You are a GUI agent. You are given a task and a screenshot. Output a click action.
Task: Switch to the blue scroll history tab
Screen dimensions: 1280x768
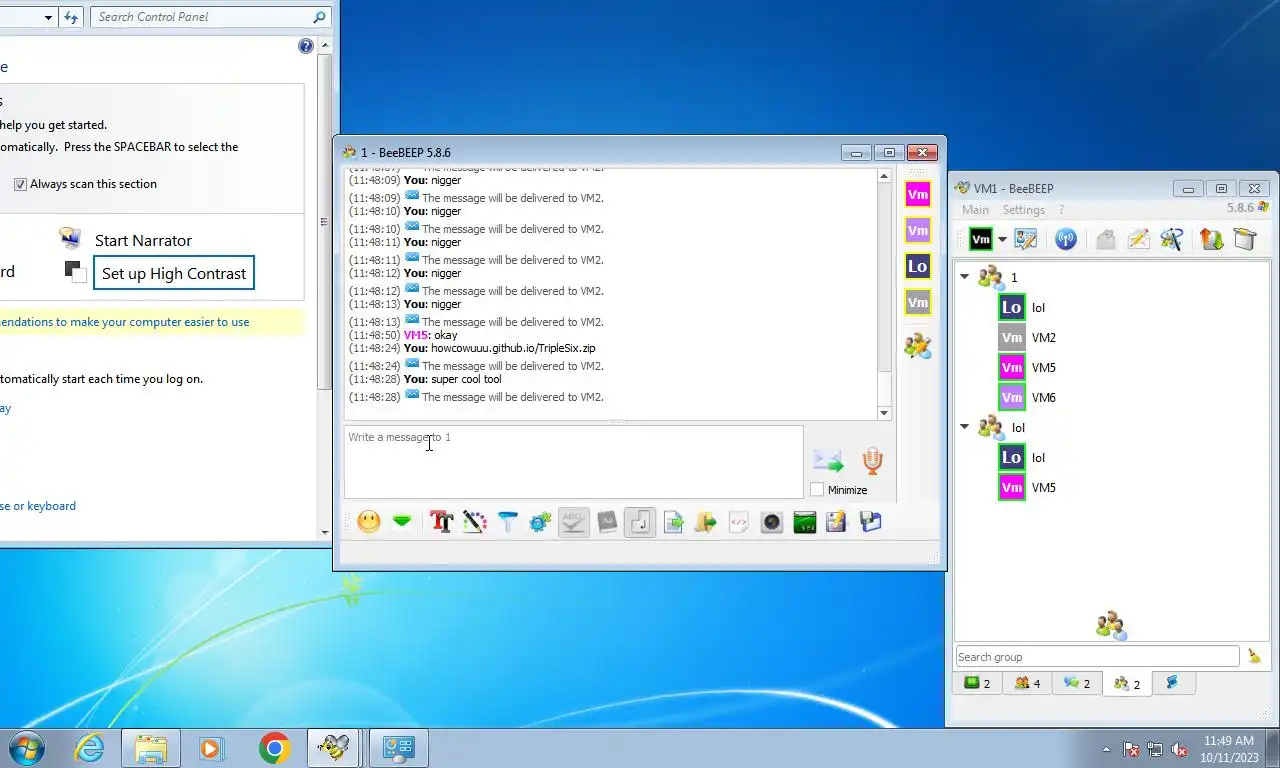[x=1173, y=683]
